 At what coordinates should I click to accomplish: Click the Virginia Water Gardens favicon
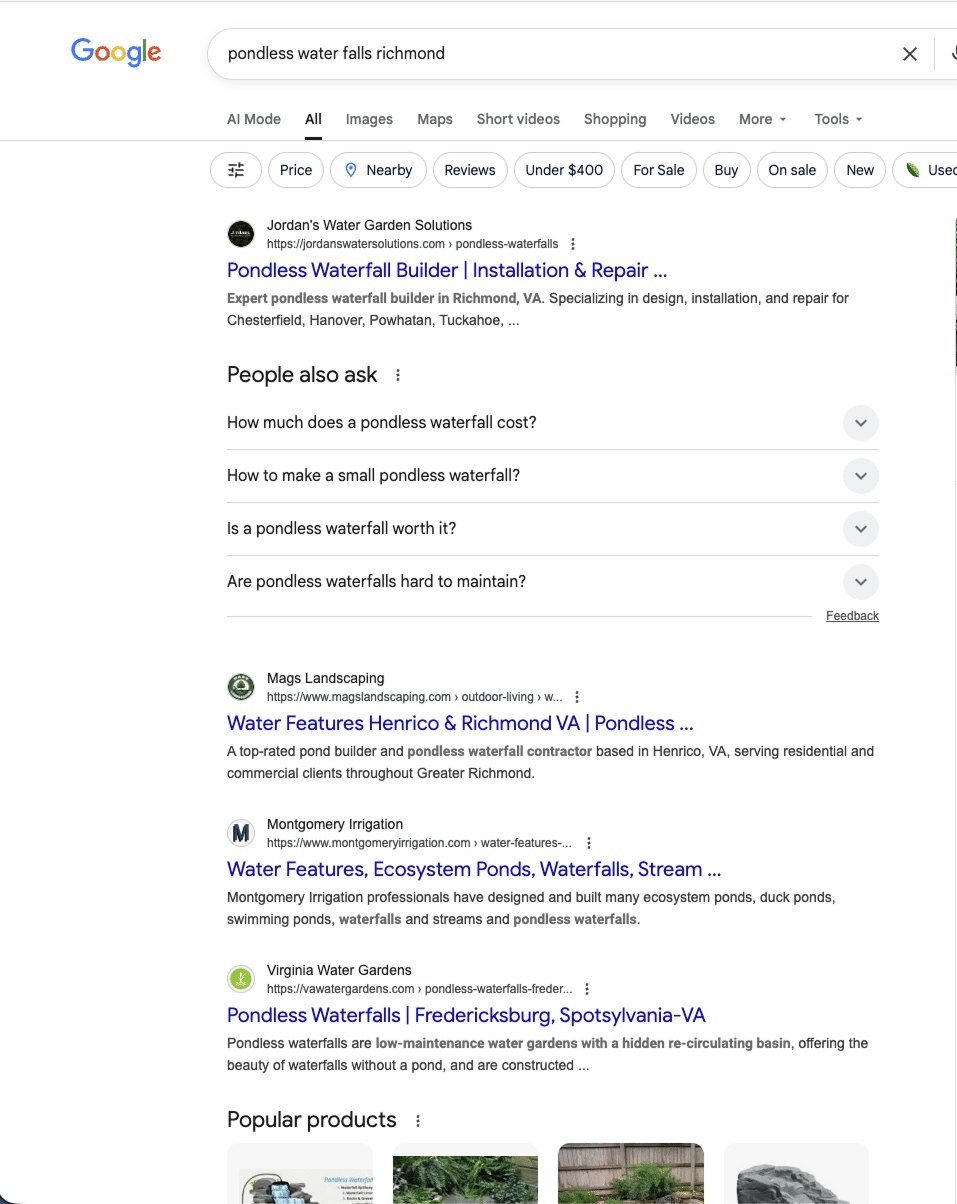(x=241, y=979)
